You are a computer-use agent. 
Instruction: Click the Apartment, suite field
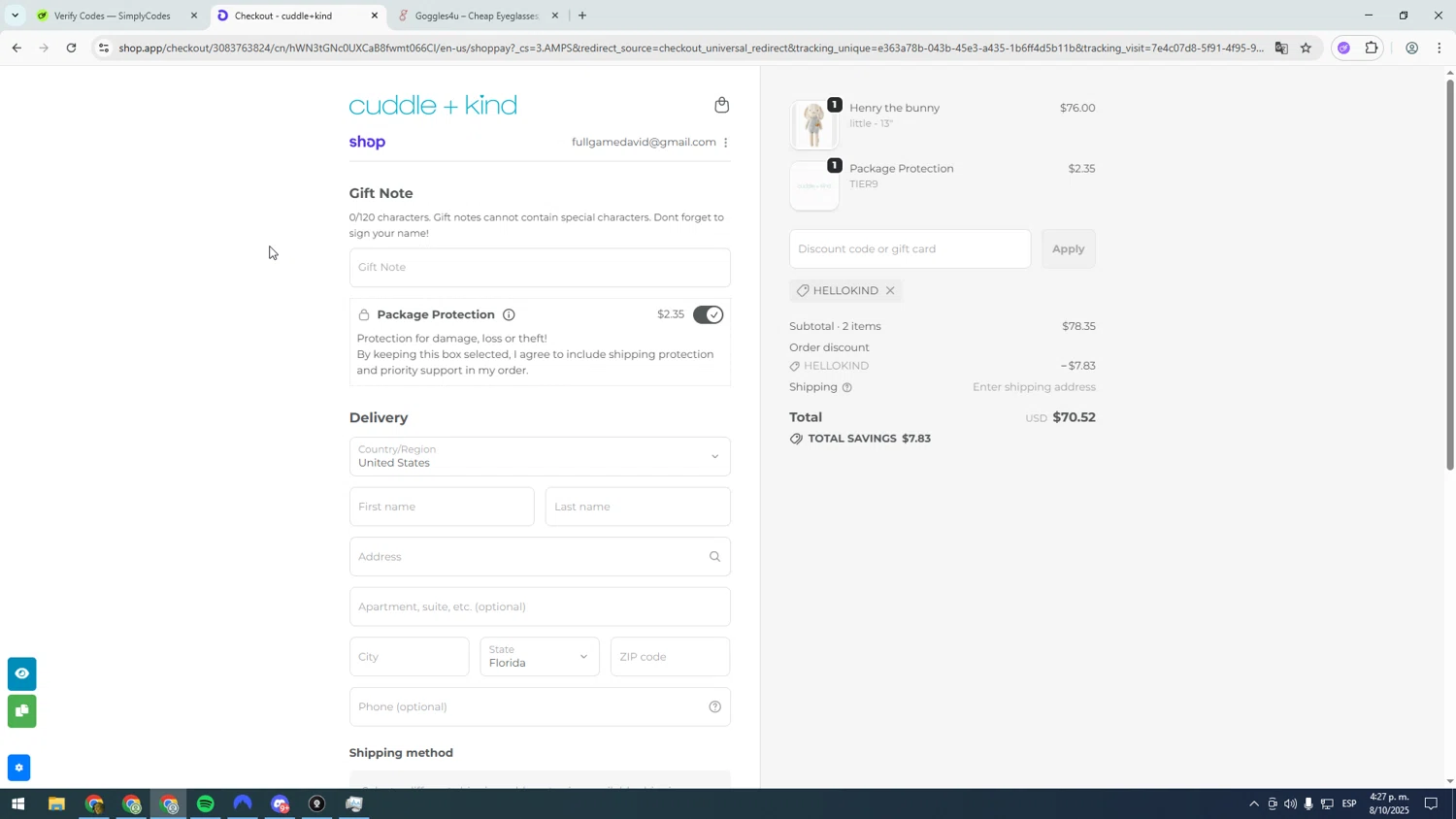pyautogui.click(x=540, y=607)
